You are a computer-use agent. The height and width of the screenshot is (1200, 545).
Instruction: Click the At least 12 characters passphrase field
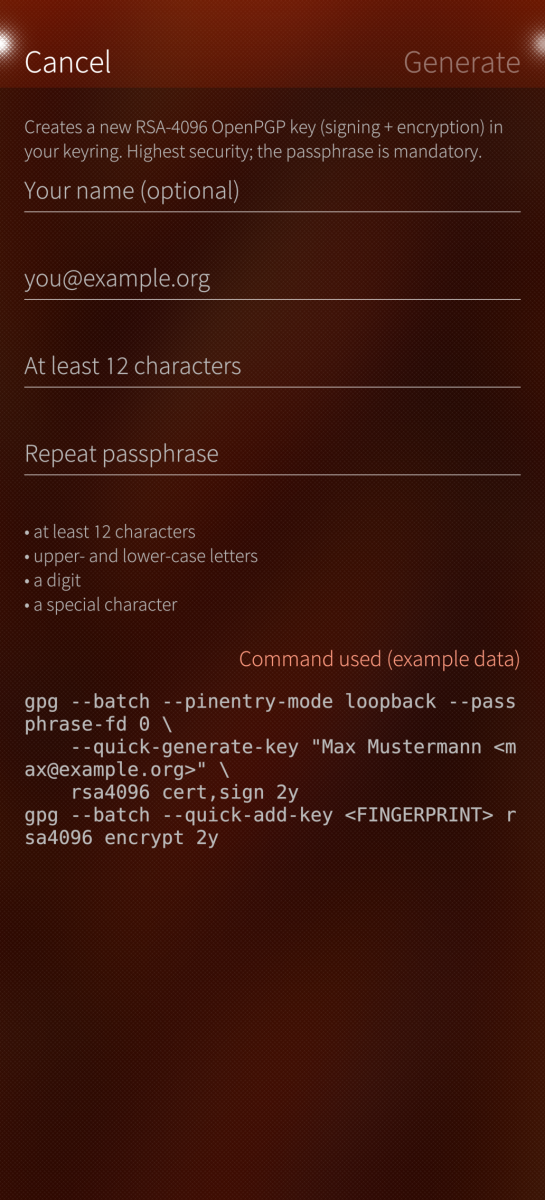(272, 366)
